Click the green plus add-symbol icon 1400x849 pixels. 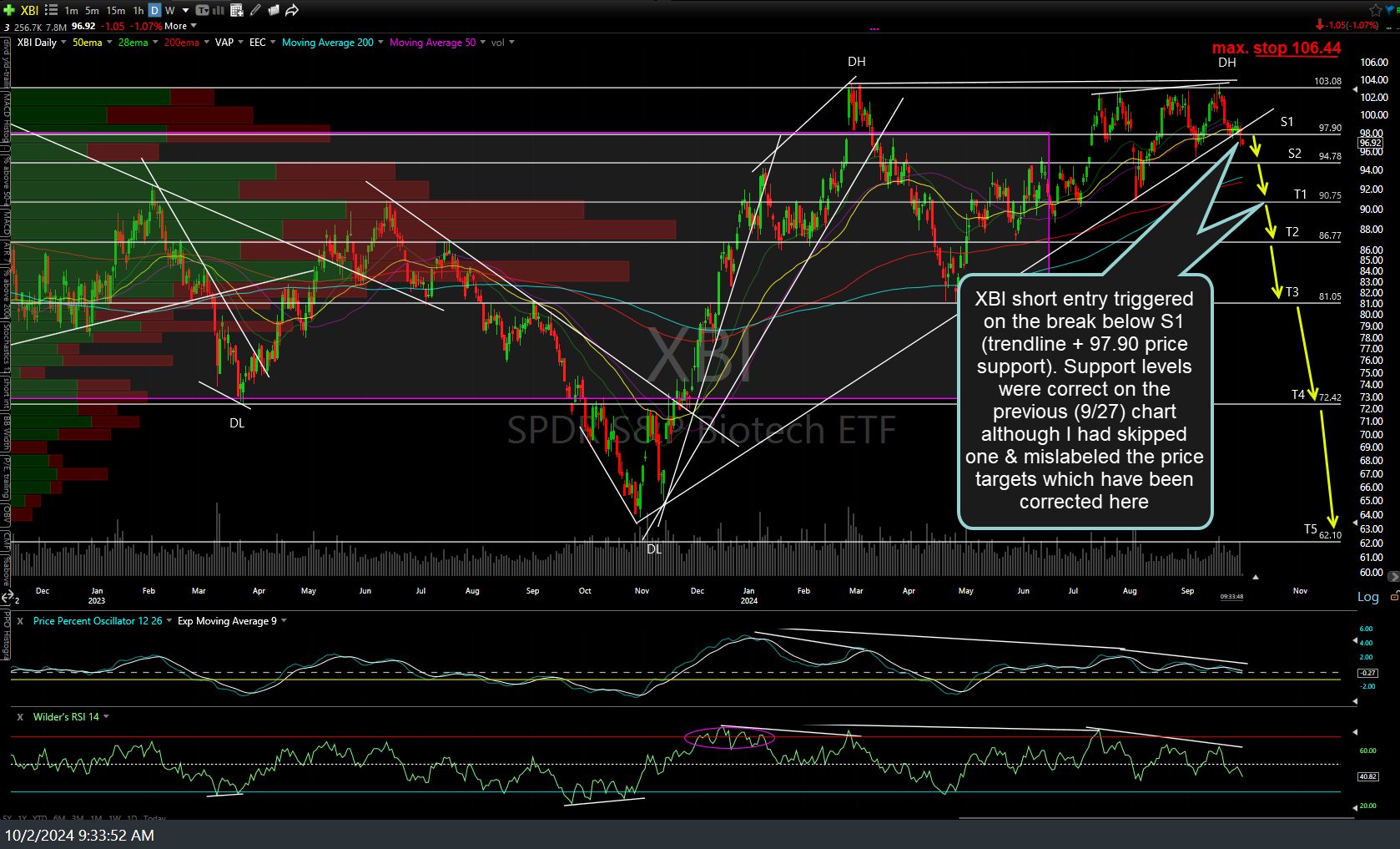coord(8,10)
